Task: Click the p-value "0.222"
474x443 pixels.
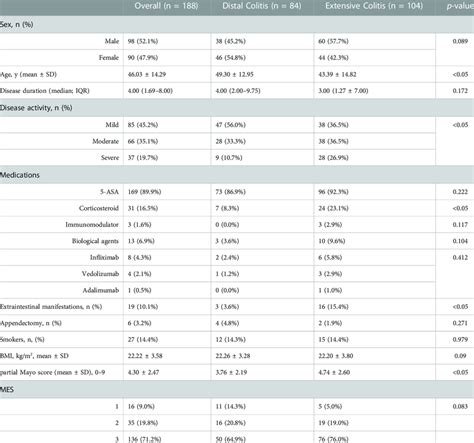Action: click(460, 192)
